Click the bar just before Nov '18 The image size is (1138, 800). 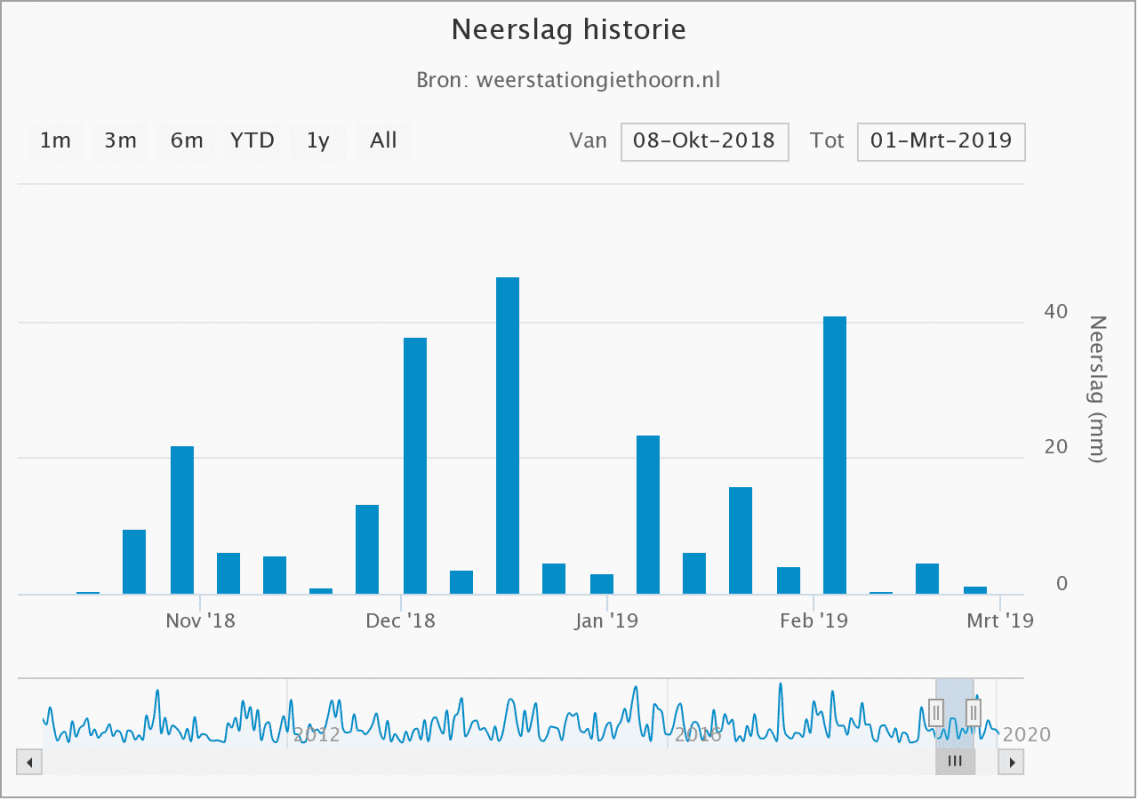182,520
